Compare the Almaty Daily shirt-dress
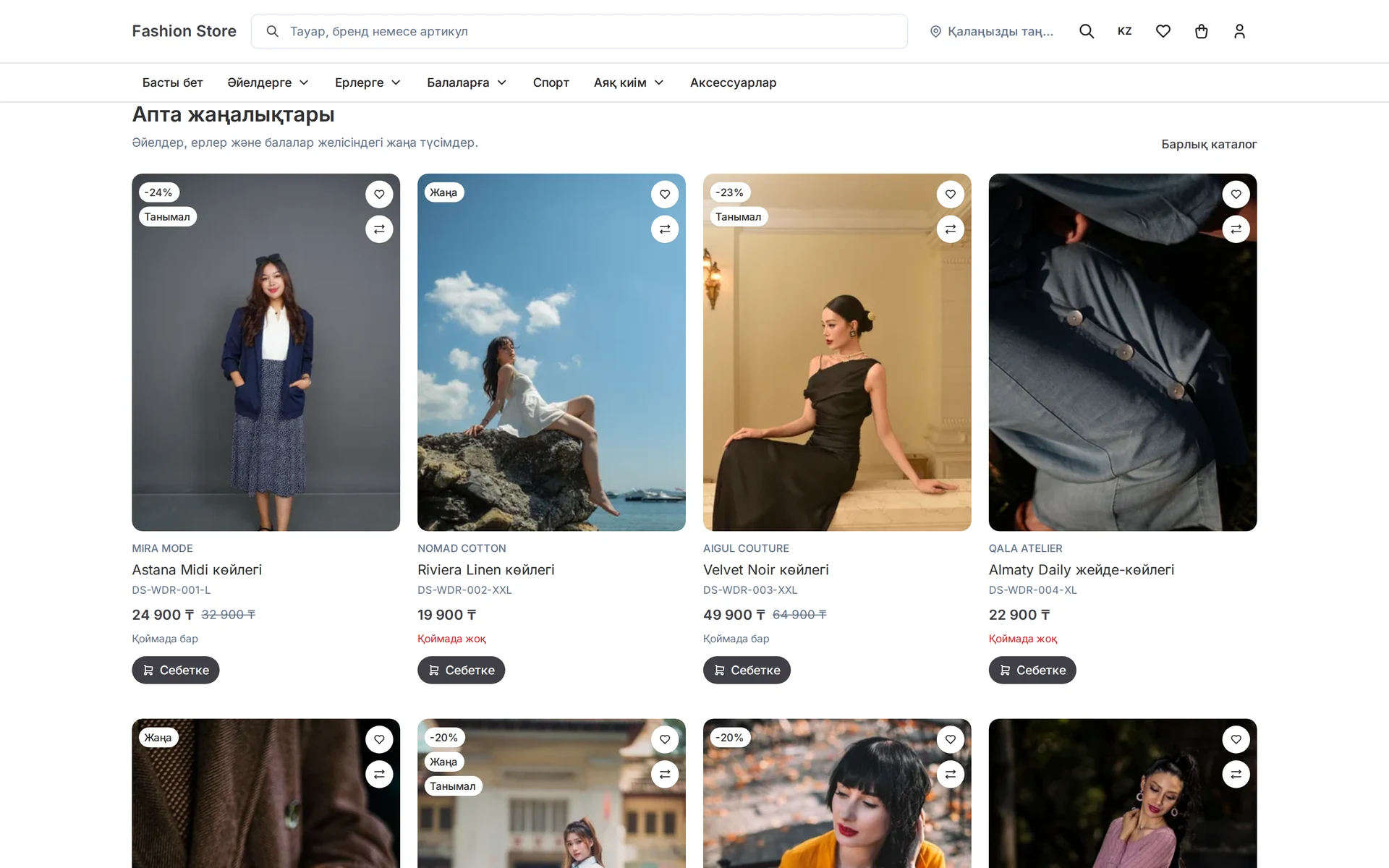 (x=1236, y=229)
